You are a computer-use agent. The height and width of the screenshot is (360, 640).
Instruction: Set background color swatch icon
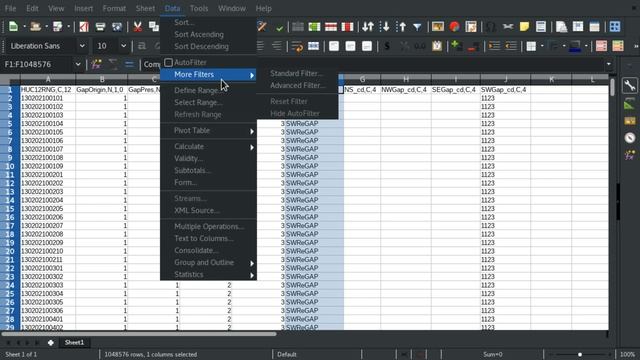point(576,46)
